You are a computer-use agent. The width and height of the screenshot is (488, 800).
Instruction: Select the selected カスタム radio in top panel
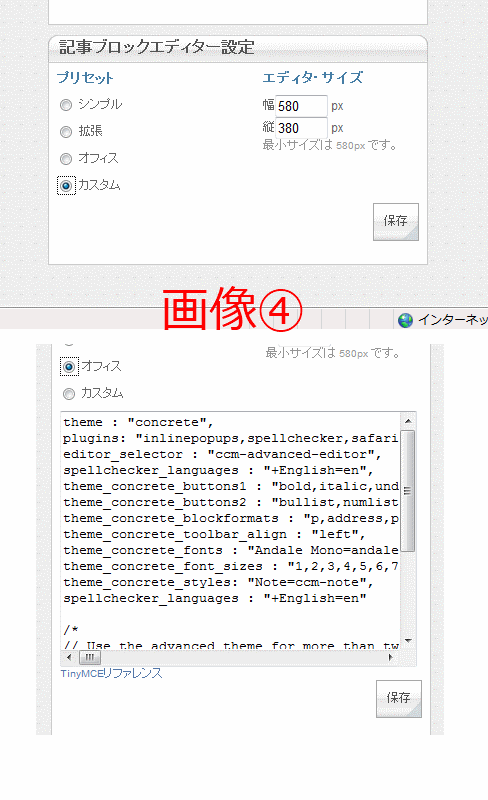point(66,186)
